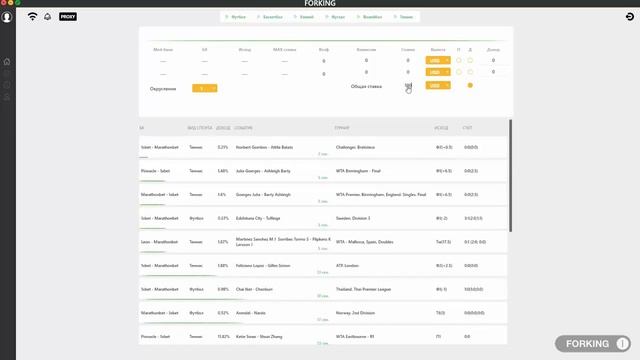
Task: Click Thailand, Thai Premier League cell
Action: tap(363, 289)
